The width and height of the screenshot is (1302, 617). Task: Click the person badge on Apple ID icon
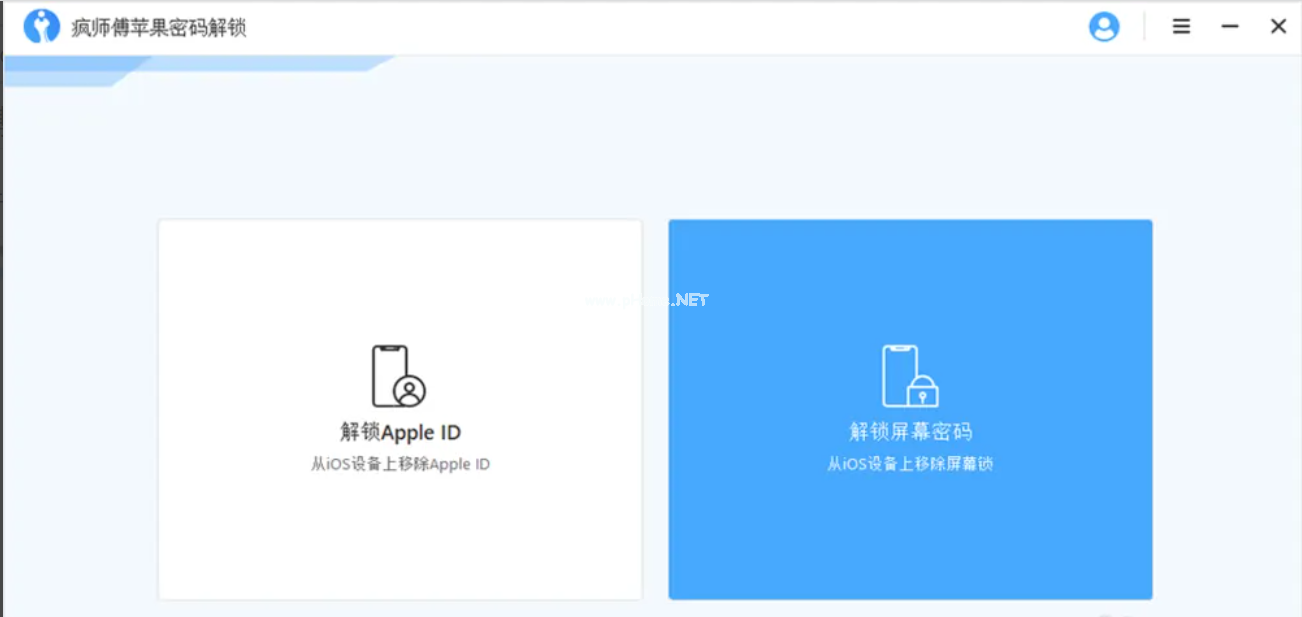point(410,390)
